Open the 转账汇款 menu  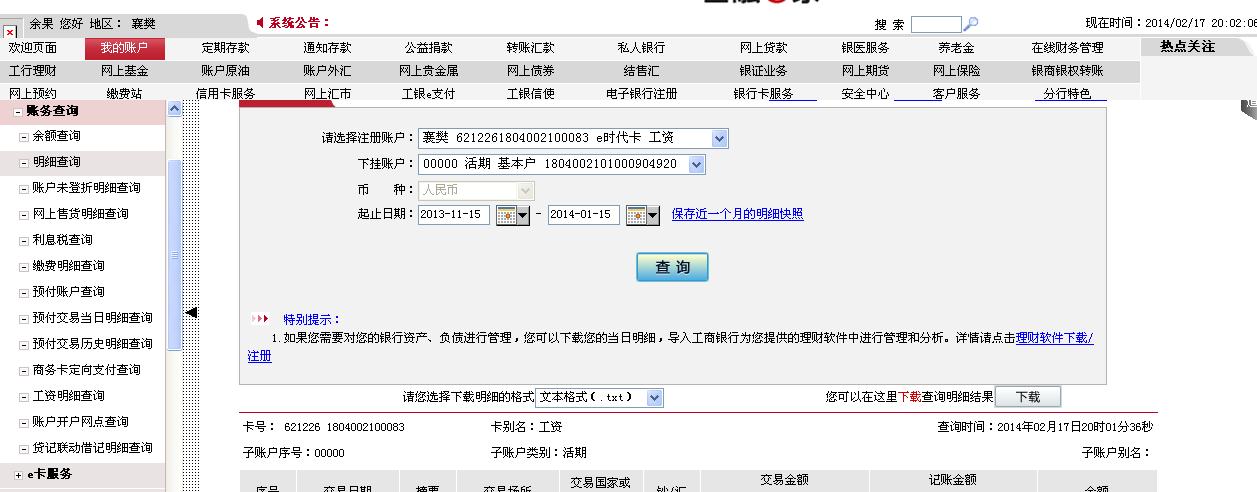(x=530, y=48)
